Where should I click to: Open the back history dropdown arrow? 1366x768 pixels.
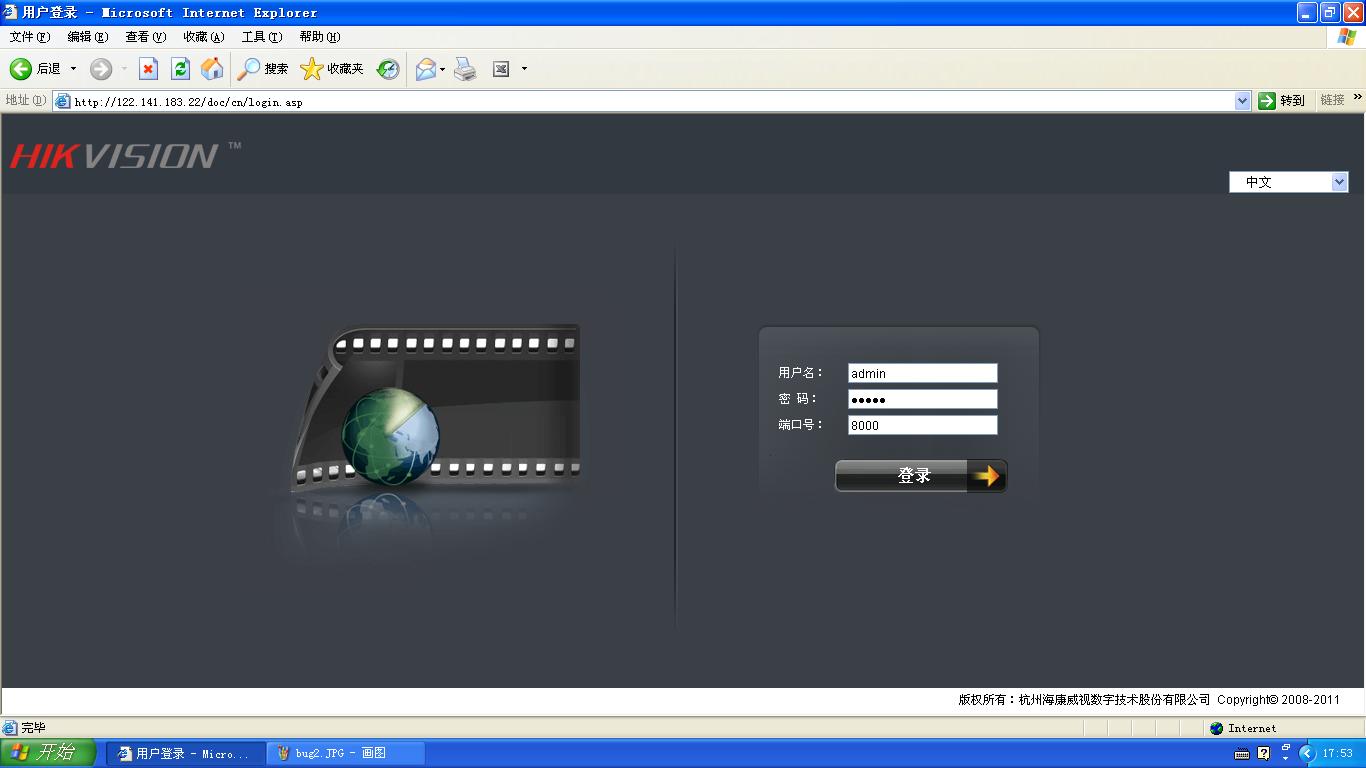[73, 69]
